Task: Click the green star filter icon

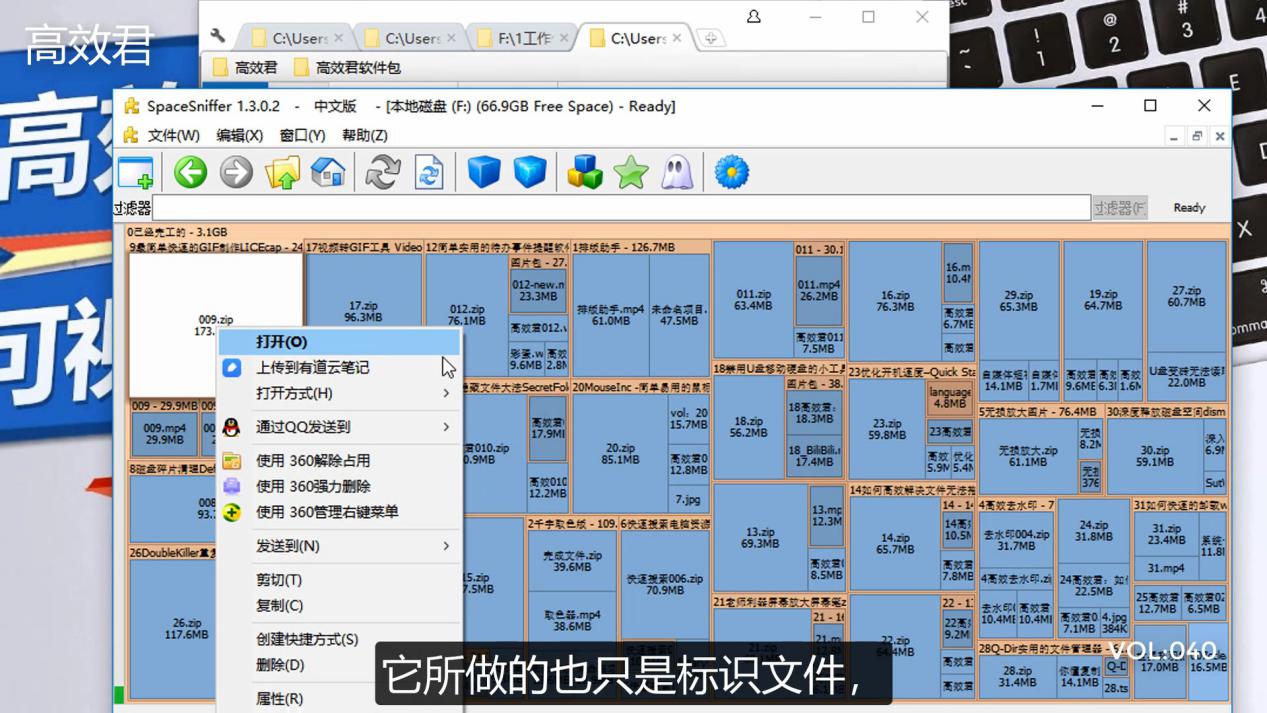Action: point(633,171)
